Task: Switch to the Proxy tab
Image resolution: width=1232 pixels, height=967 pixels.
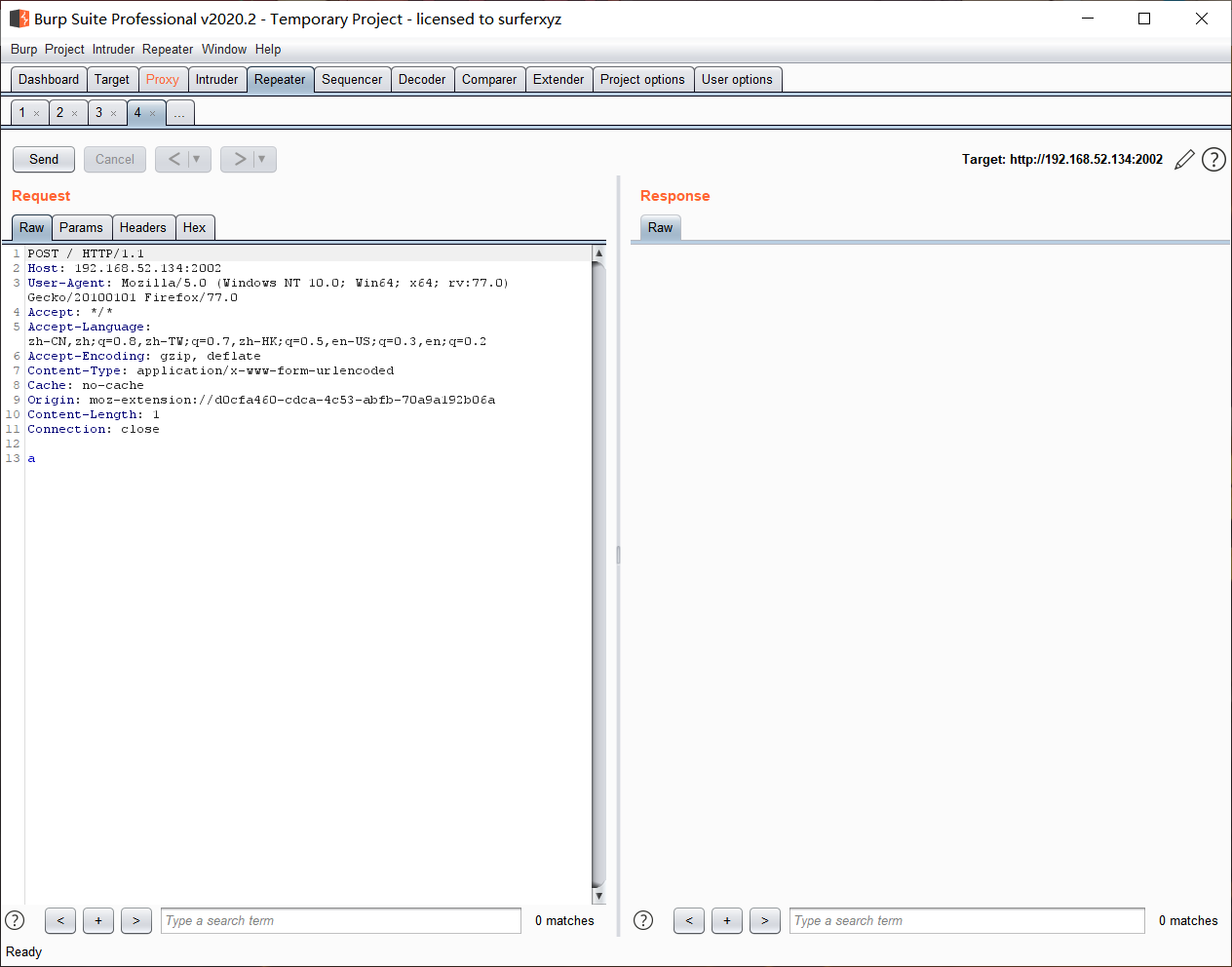Action: (163, 80)
